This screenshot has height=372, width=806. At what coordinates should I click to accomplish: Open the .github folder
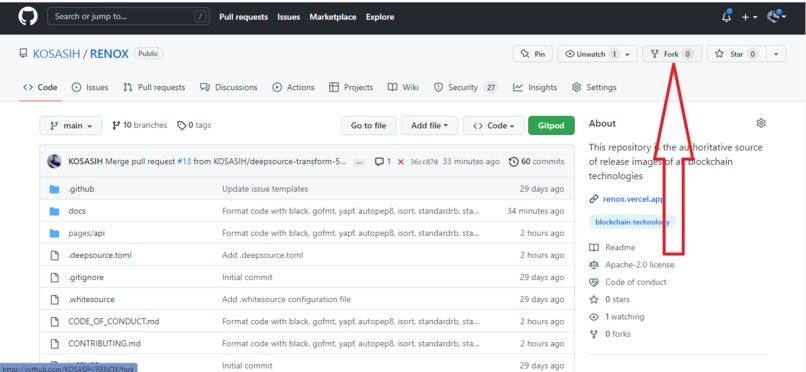[81, 189]
